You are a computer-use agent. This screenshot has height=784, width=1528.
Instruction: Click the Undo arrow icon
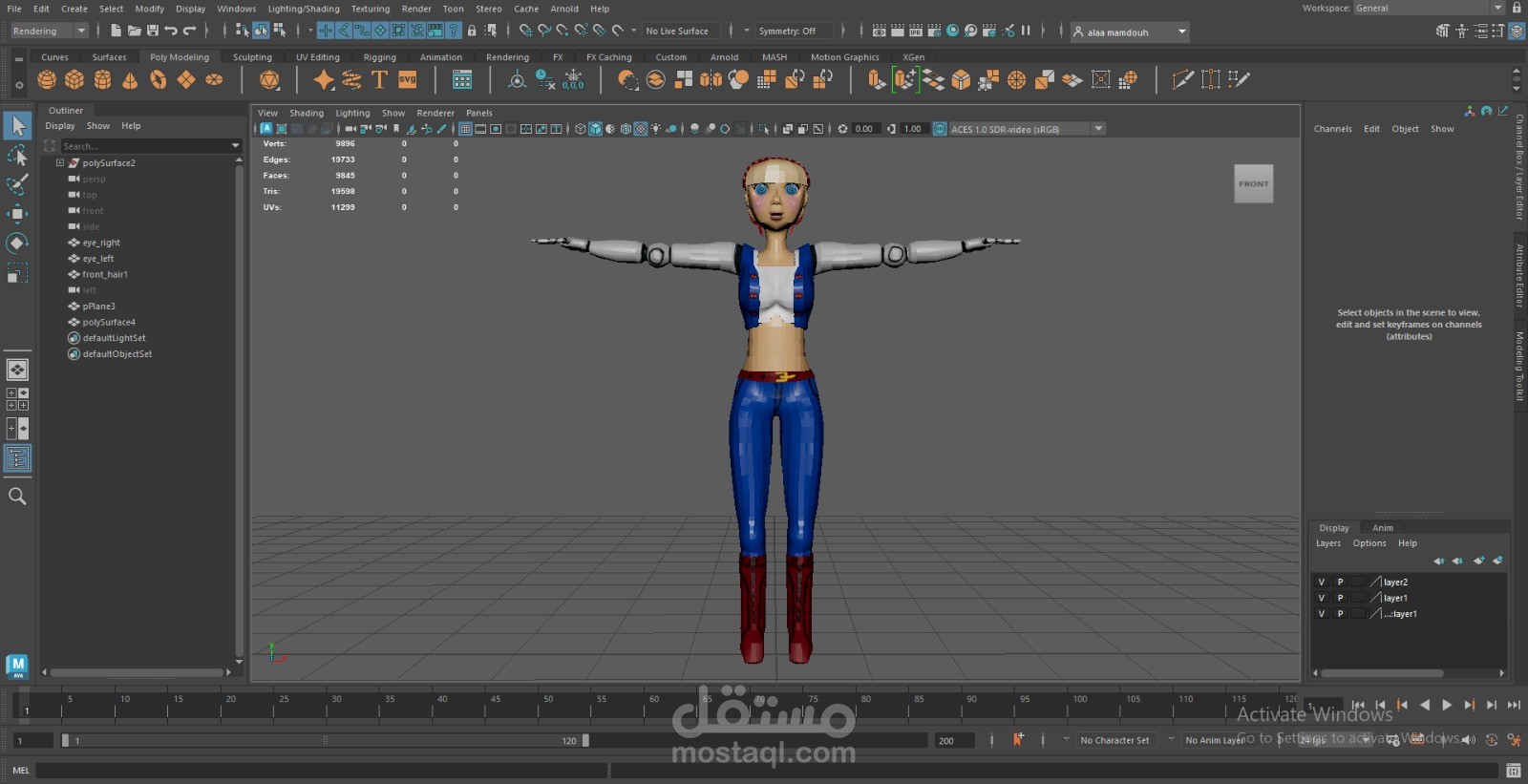[171, 32]
